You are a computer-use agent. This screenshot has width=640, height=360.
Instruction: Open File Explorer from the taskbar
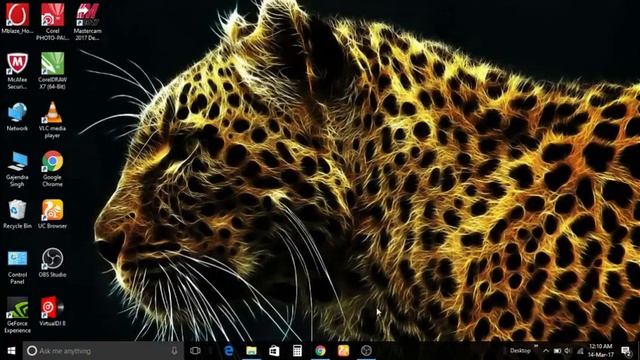point(251,351)
